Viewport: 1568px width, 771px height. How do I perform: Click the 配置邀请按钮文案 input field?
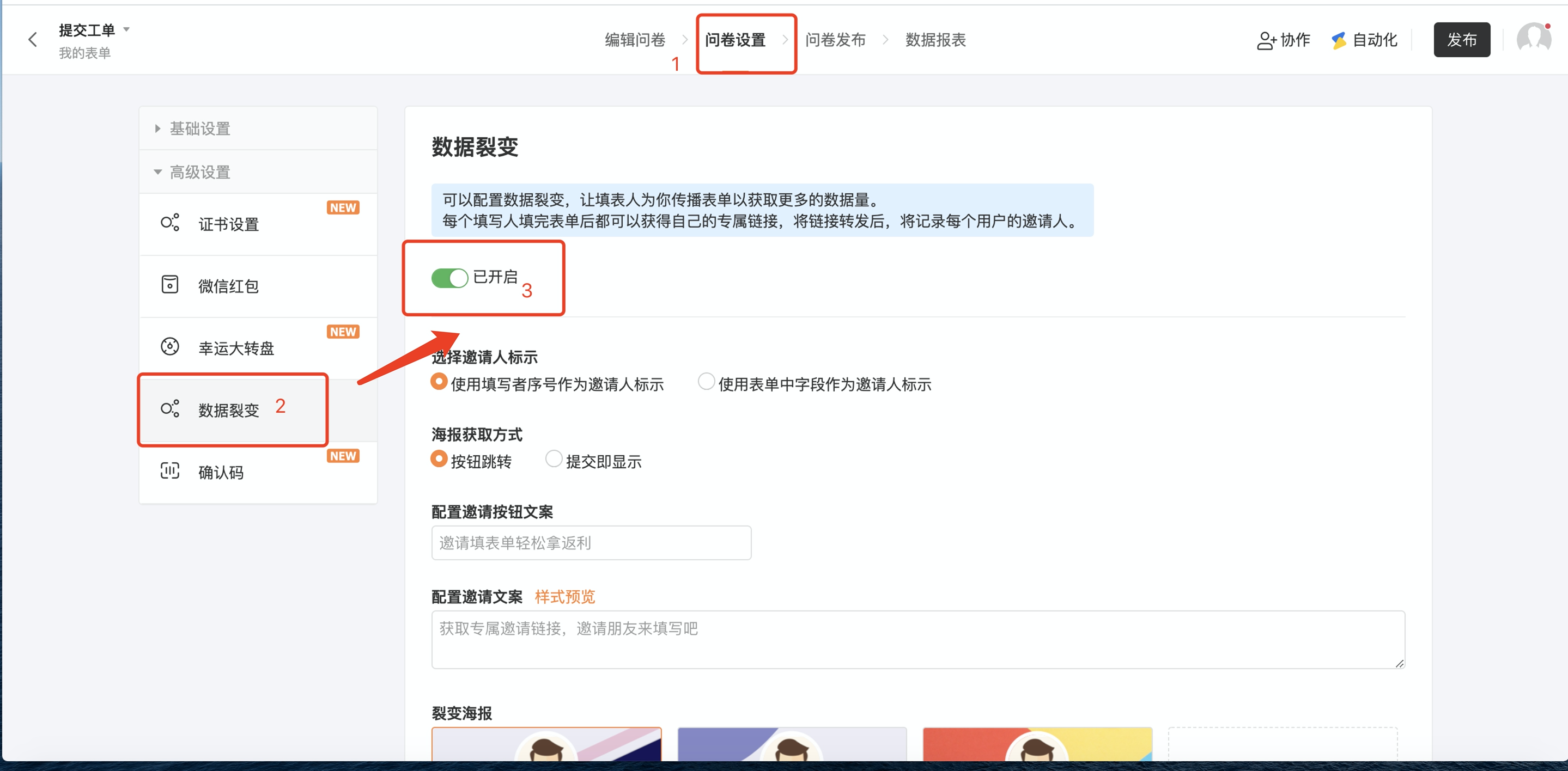pyautogui.click(x=591, y=543)
